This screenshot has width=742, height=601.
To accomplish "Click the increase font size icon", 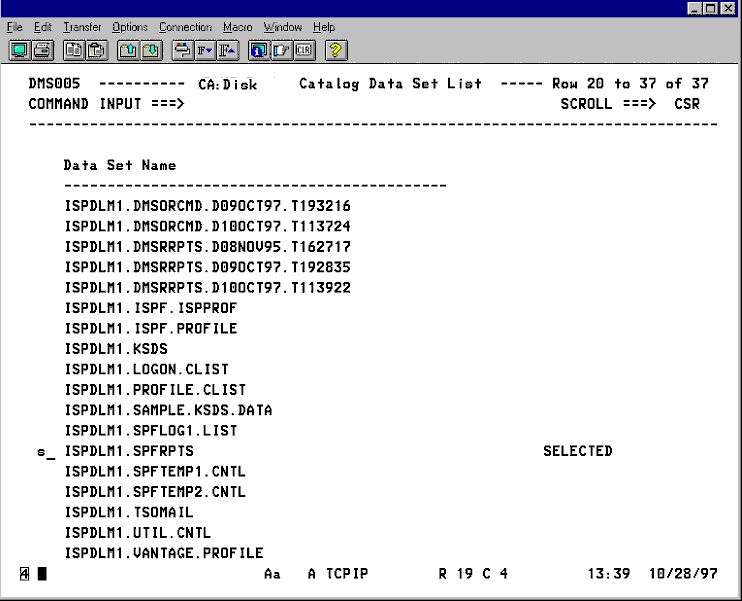I will [228, 50].
